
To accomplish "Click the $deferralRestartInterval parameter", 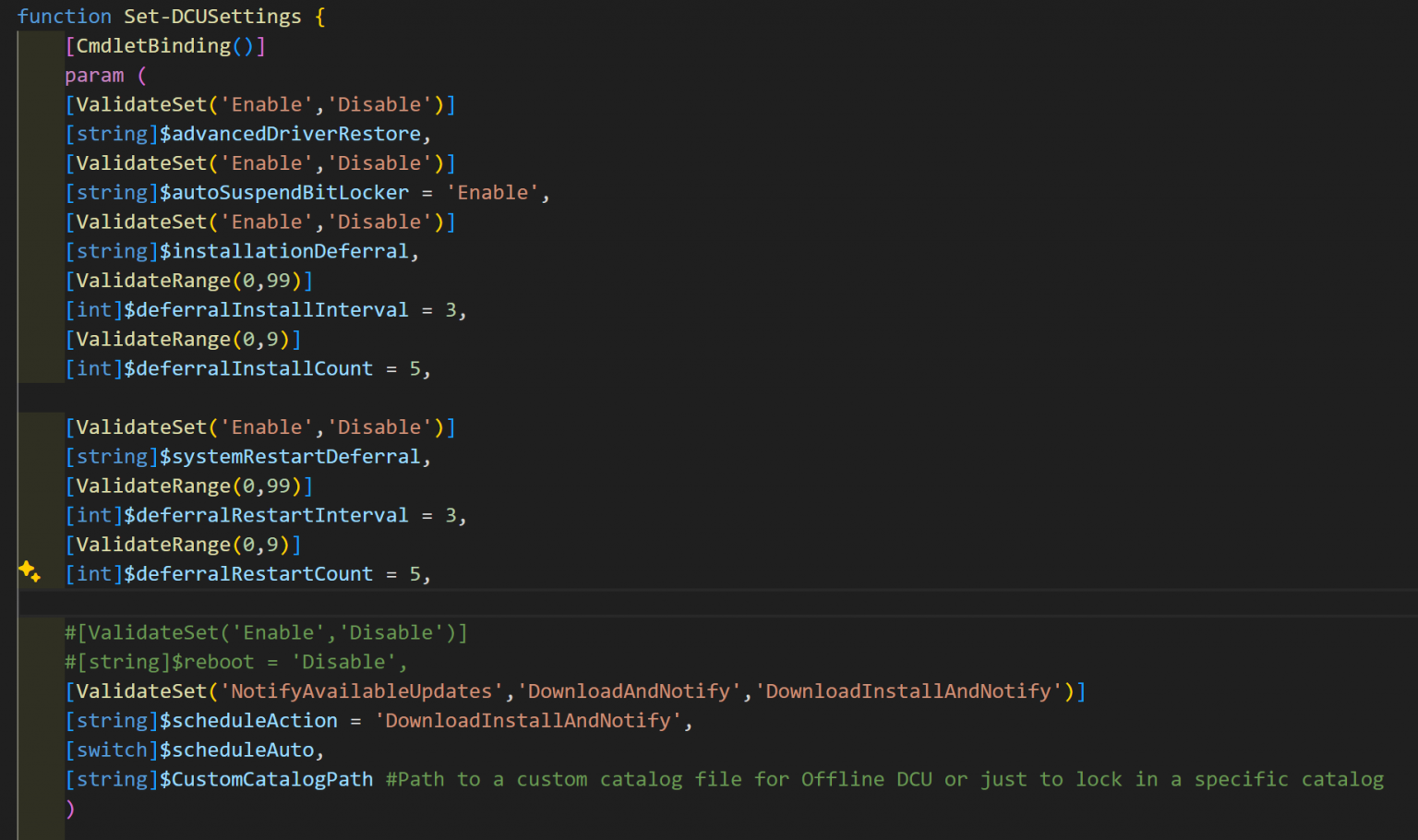I will coord(266,516).
